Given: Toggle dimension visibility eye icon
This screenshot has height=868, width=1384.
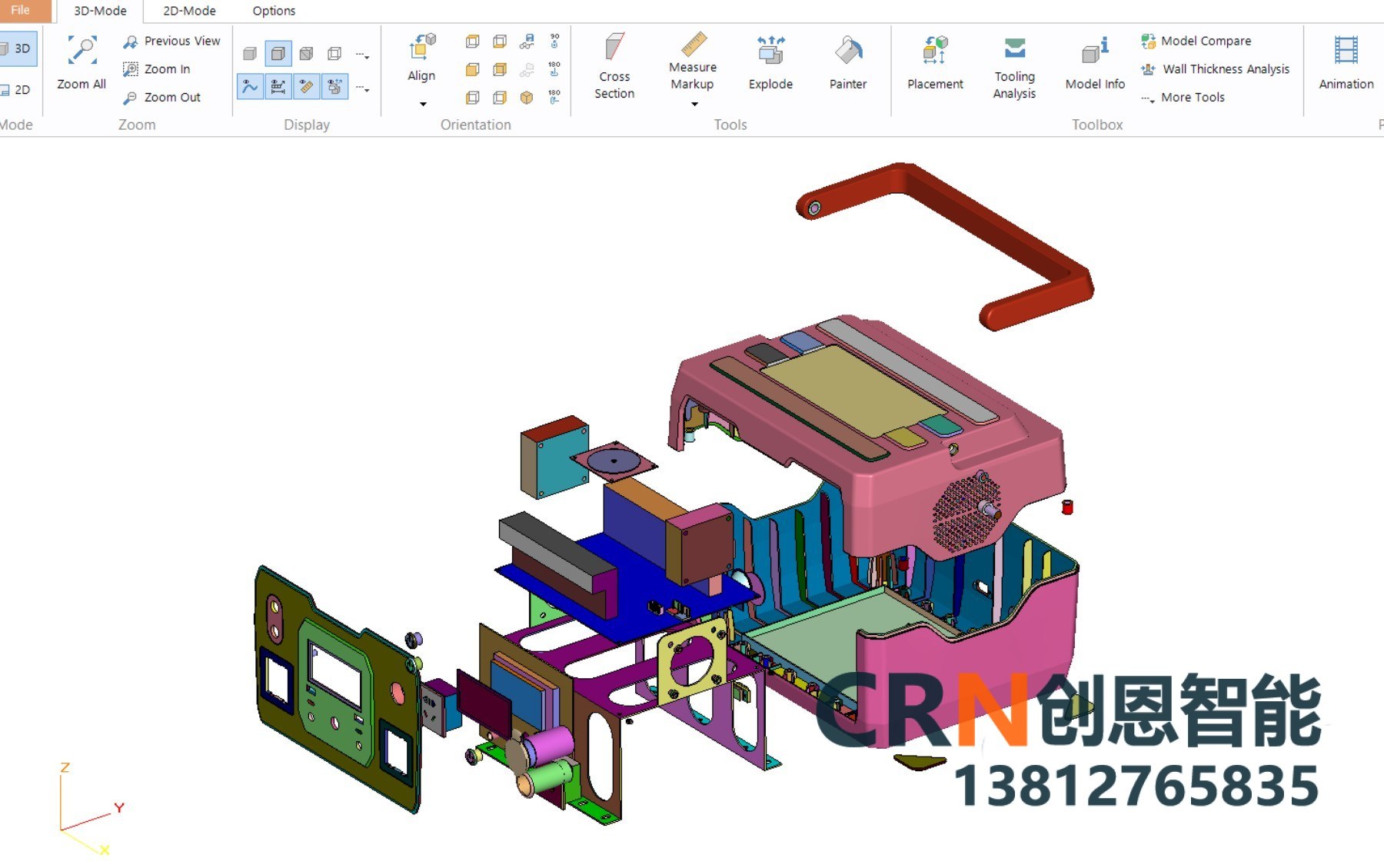Looking at the screenshot, I should pyautogui.click(x=278, y=87).
